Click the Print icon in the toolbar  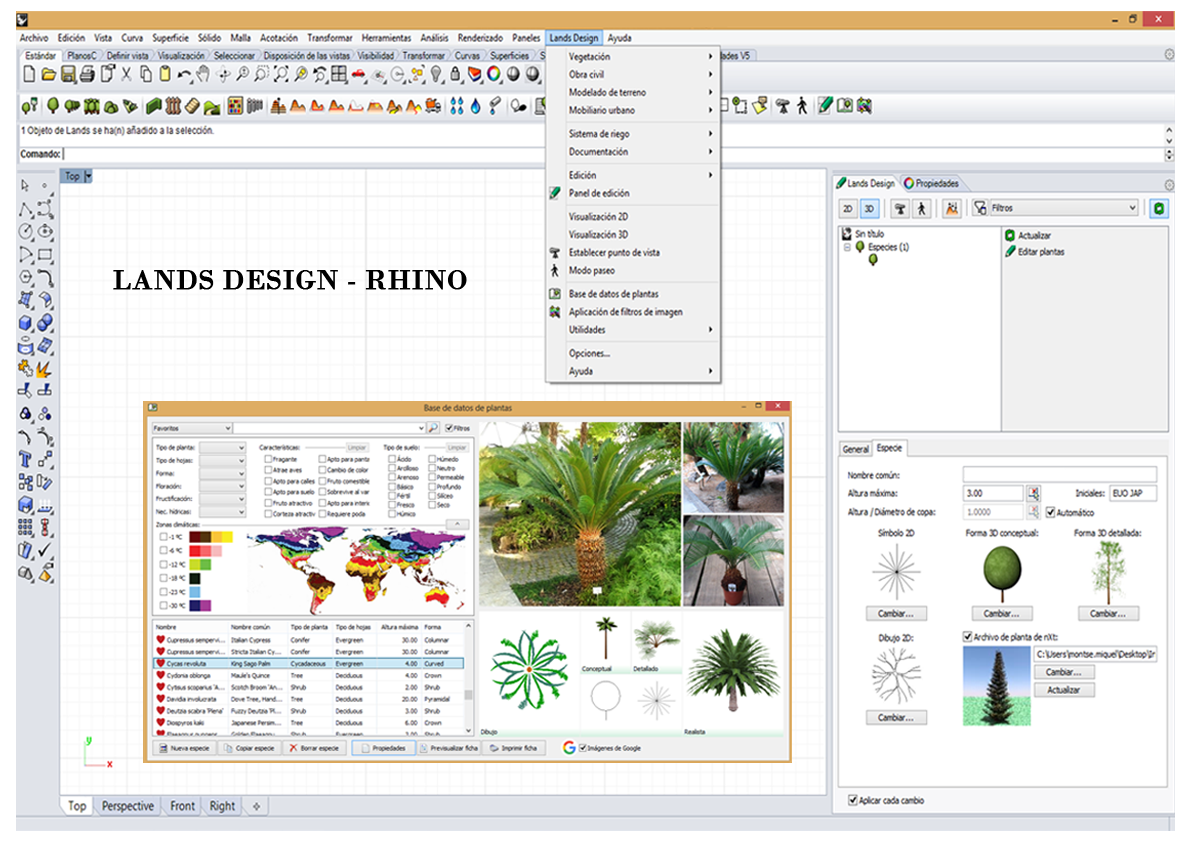(x=87, y=74)
